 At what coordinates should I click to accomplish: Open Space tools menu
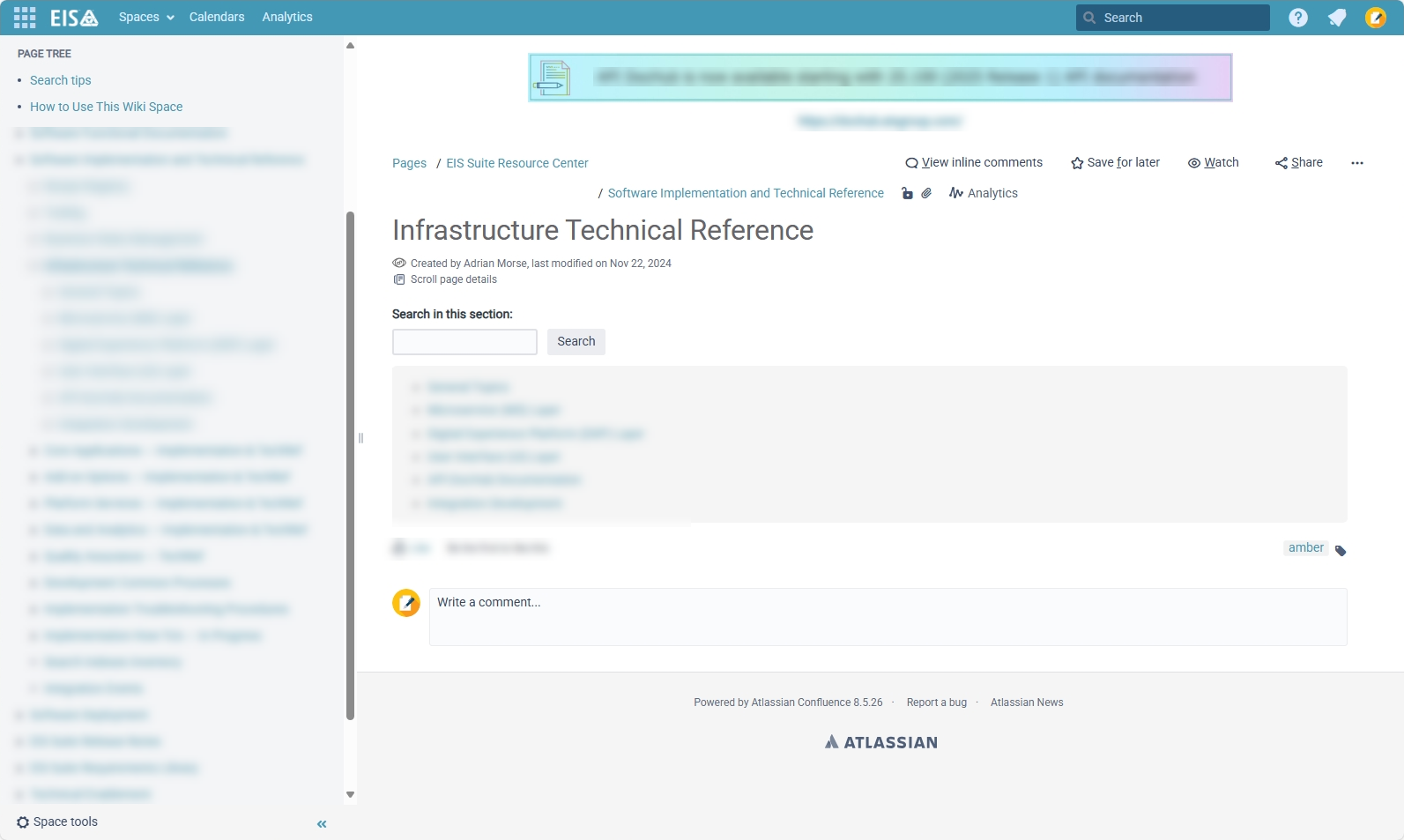57,822
